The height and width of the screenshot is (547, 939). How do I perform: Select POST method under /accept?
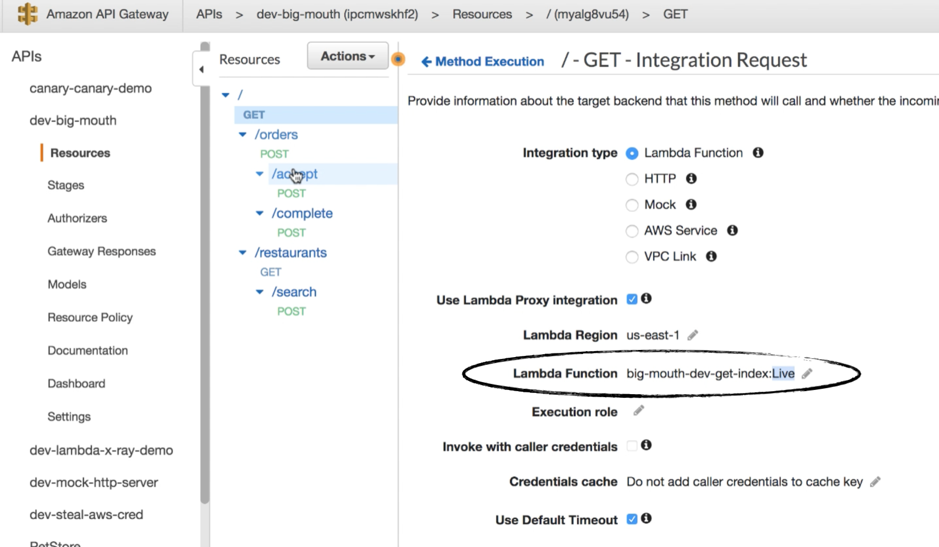[292, 194]
